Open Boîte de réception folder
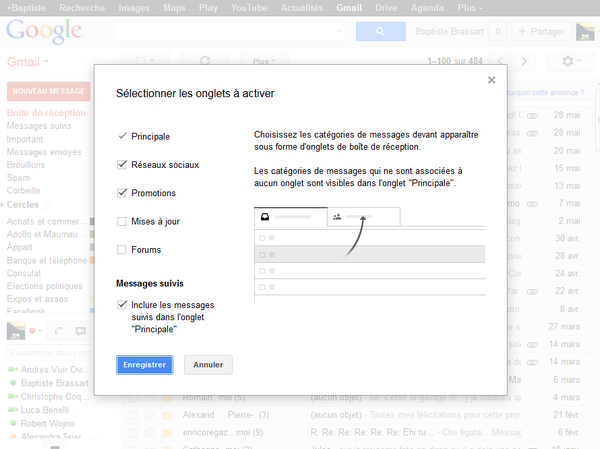600x449 pixels. point(46,113)
